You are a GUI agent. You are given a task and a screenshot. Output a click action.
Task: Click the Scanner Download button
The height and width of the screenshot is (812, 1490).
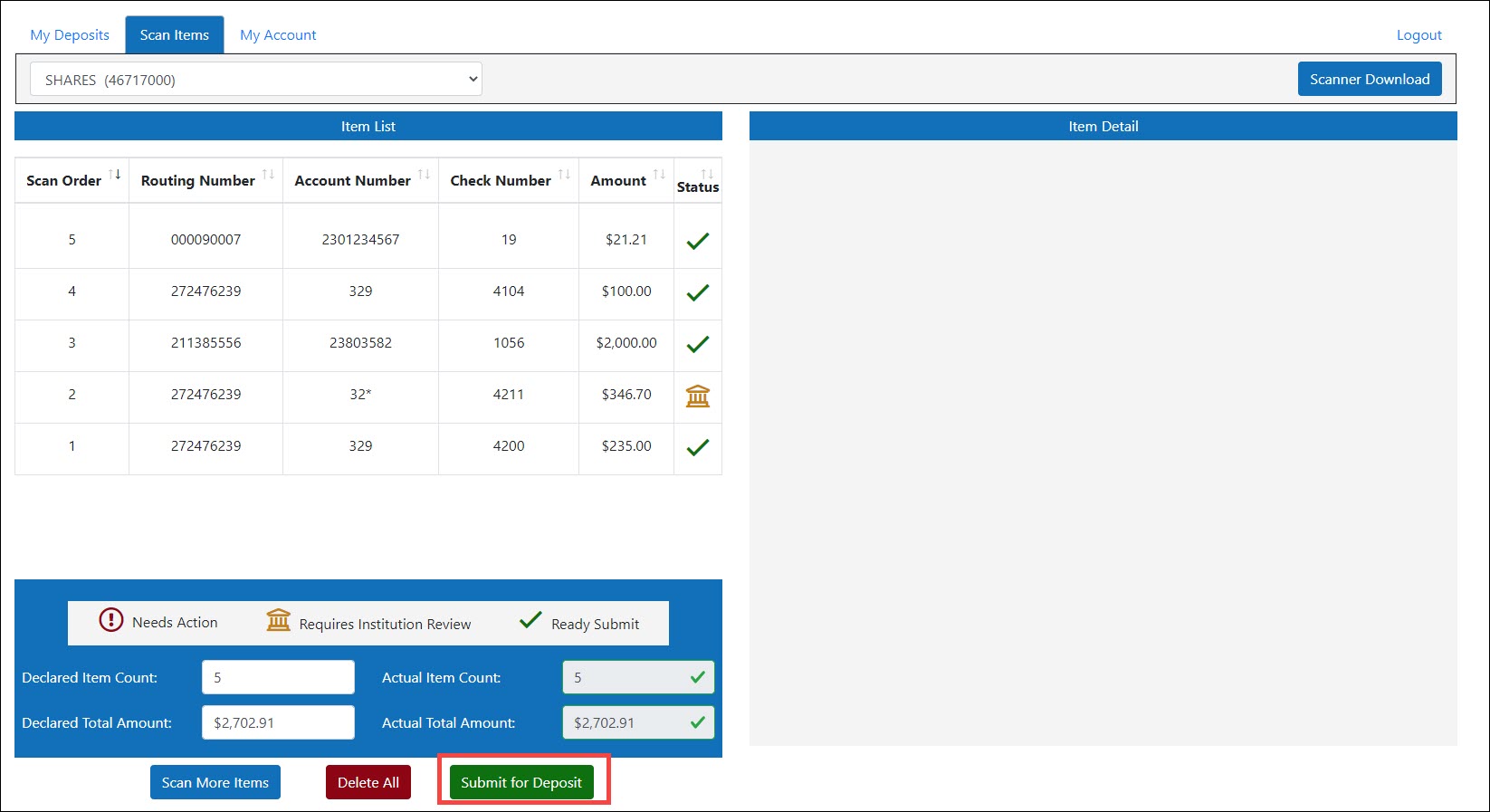pyautogui.click(x=1369, y=80)
